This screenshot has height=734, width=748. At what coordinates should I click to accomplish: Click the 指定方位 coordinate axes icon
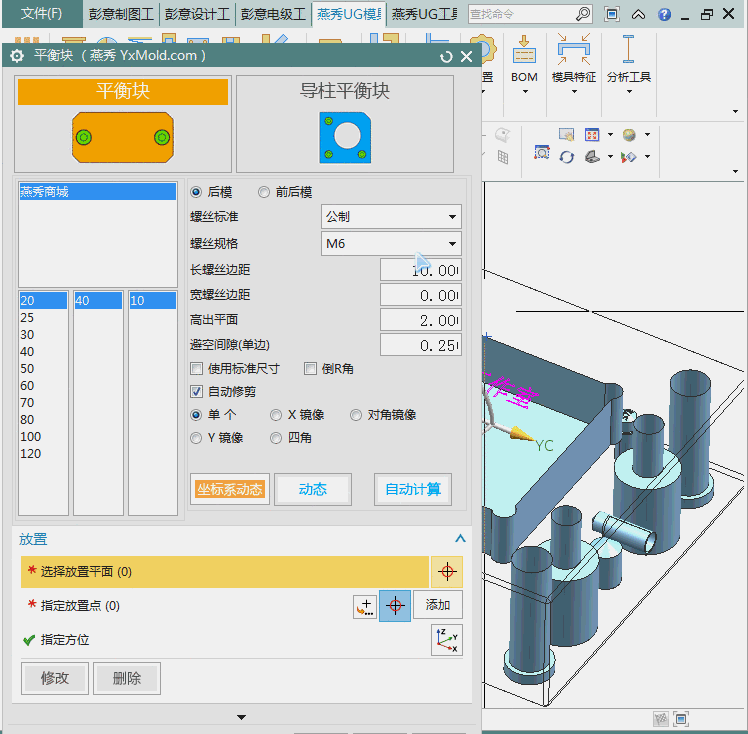coord(447,640)
